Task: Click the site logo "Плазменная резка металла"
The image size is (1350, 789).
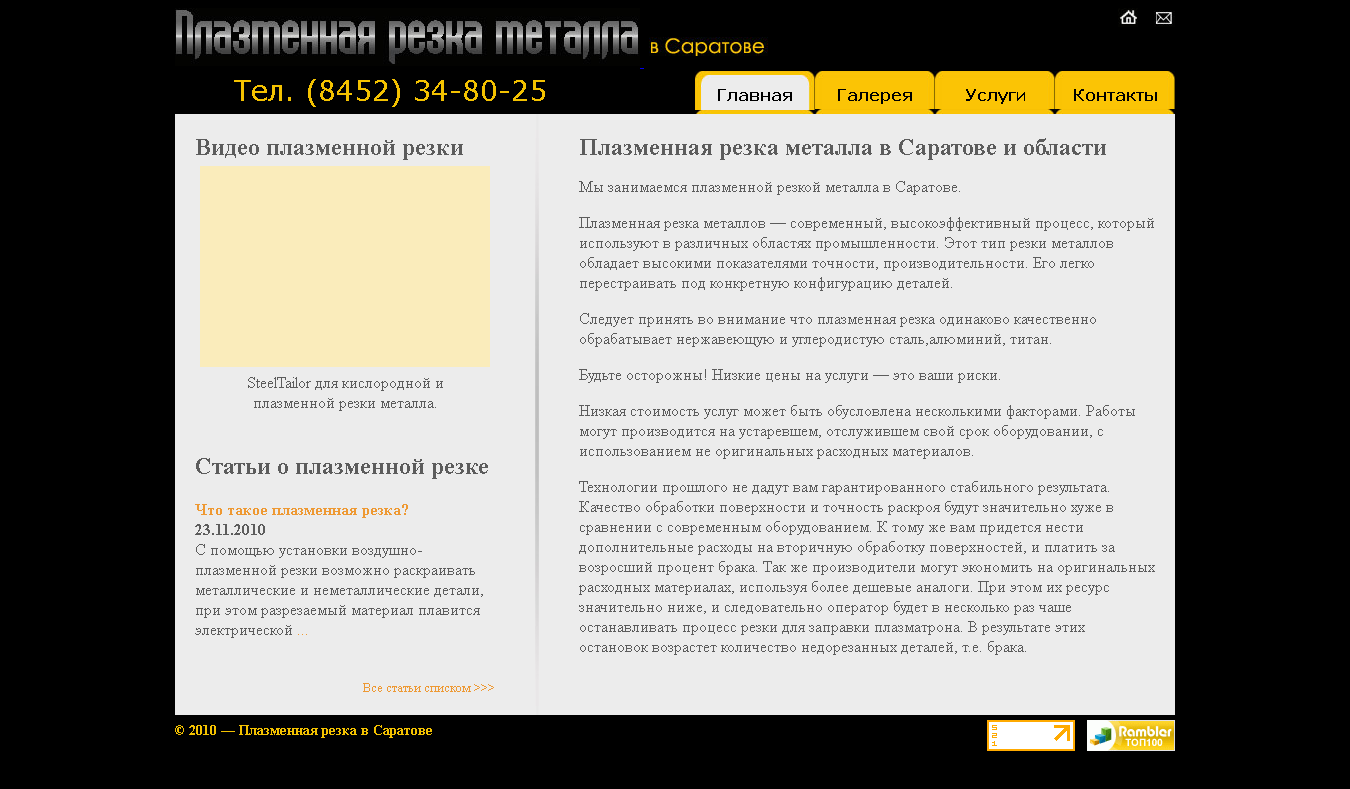Action: [405, 35]
